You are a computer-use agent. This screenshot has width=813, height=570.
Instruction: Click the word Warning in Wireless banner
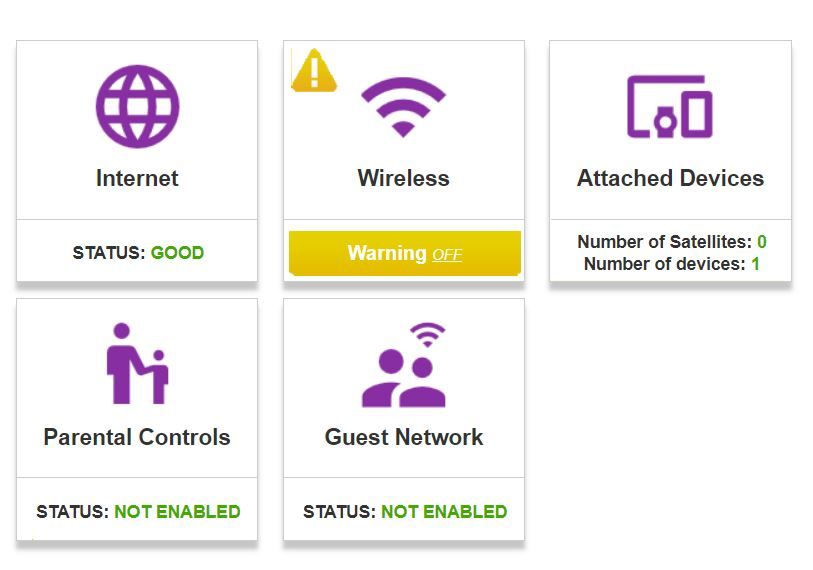[x=387, y=253]
